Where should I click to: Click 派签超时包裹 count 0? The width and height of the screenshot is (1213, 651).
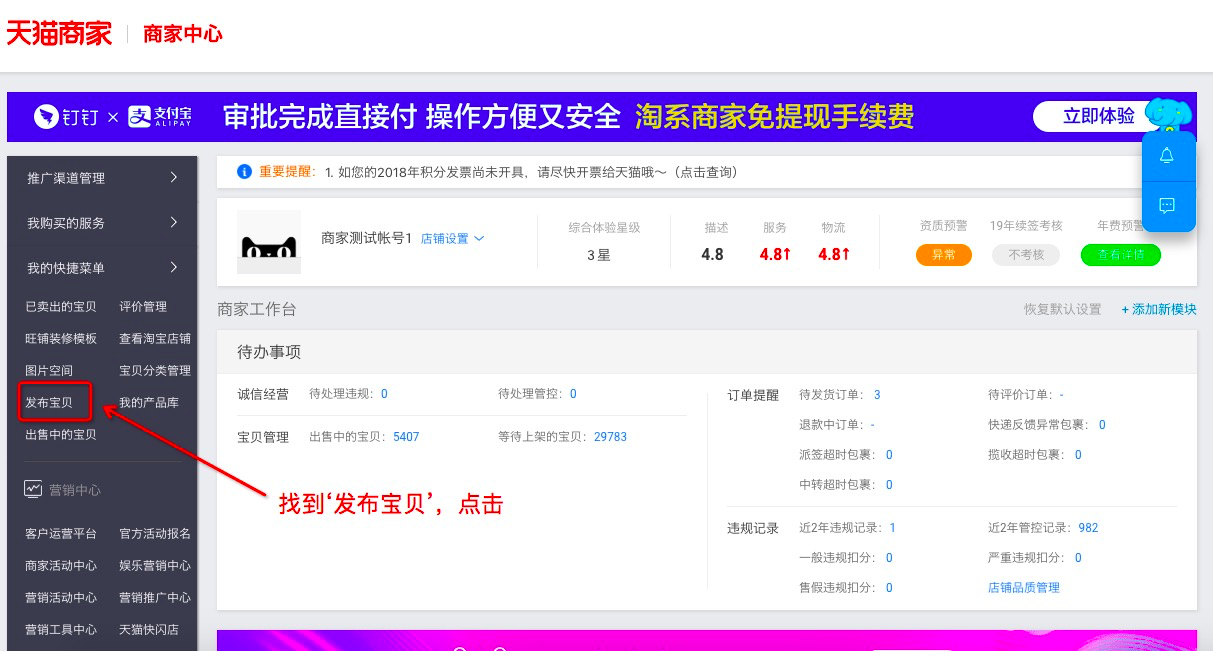coord(889,455)
